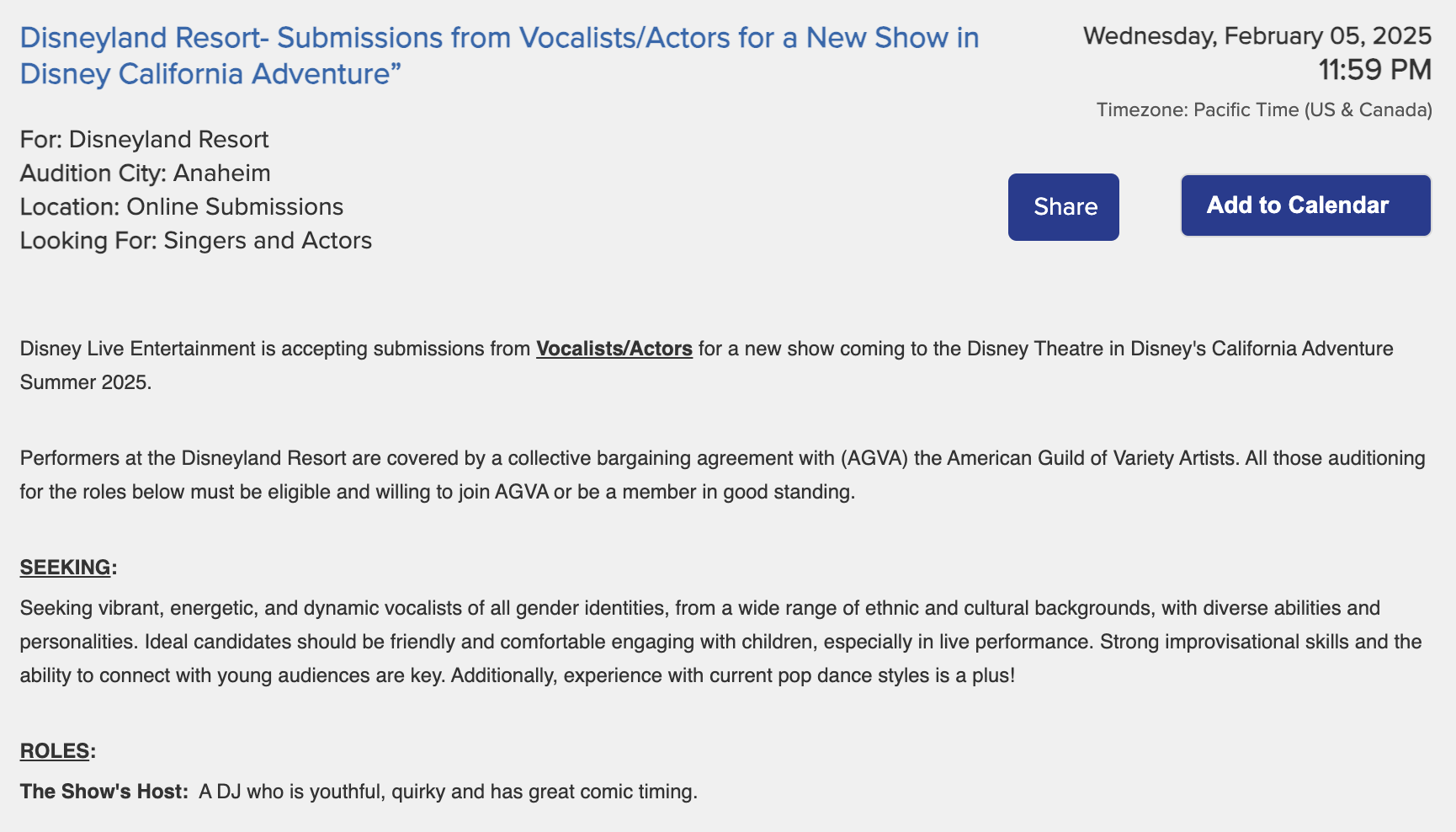The image size is (1456, 832).
Task: Click the 11:59 PM deadline time
Action: (x=1374, y=70)
